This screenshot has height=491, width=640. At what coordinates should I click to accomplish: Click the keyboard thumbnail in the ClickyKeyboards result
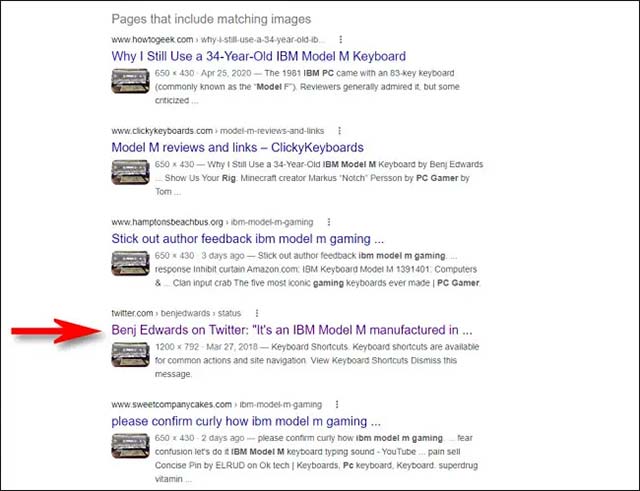[130, 172]
